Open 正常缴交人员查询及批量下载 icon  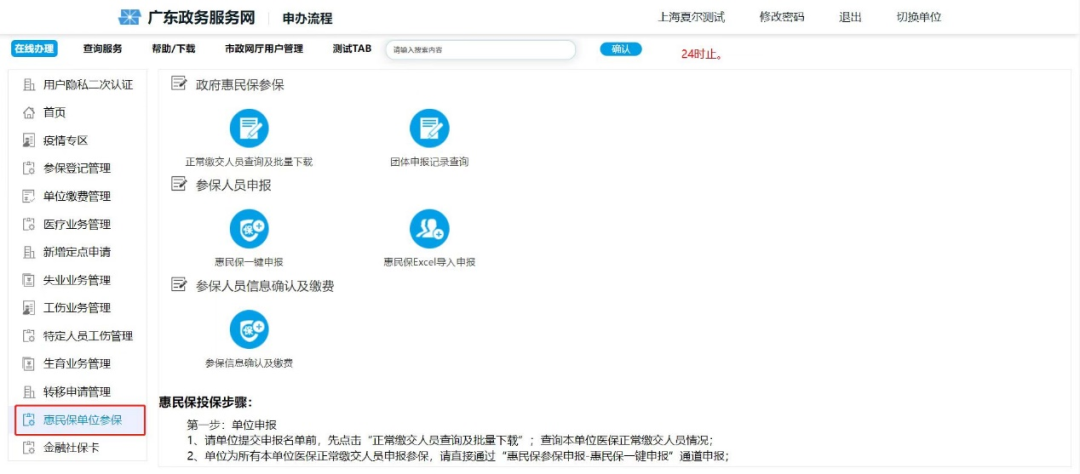(x=249, y=129)
